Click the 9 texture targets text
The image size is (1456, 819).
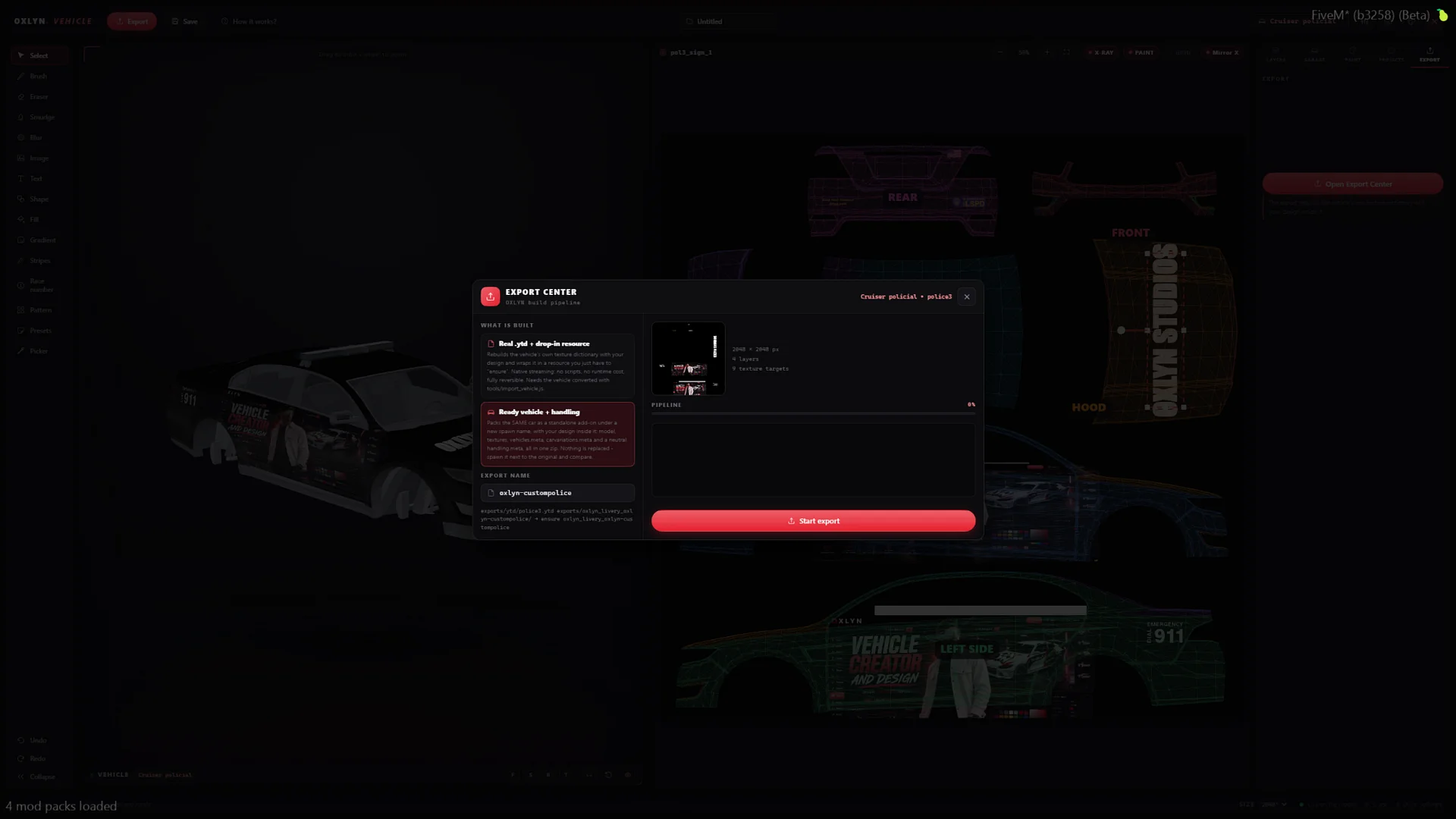(761, 369)
